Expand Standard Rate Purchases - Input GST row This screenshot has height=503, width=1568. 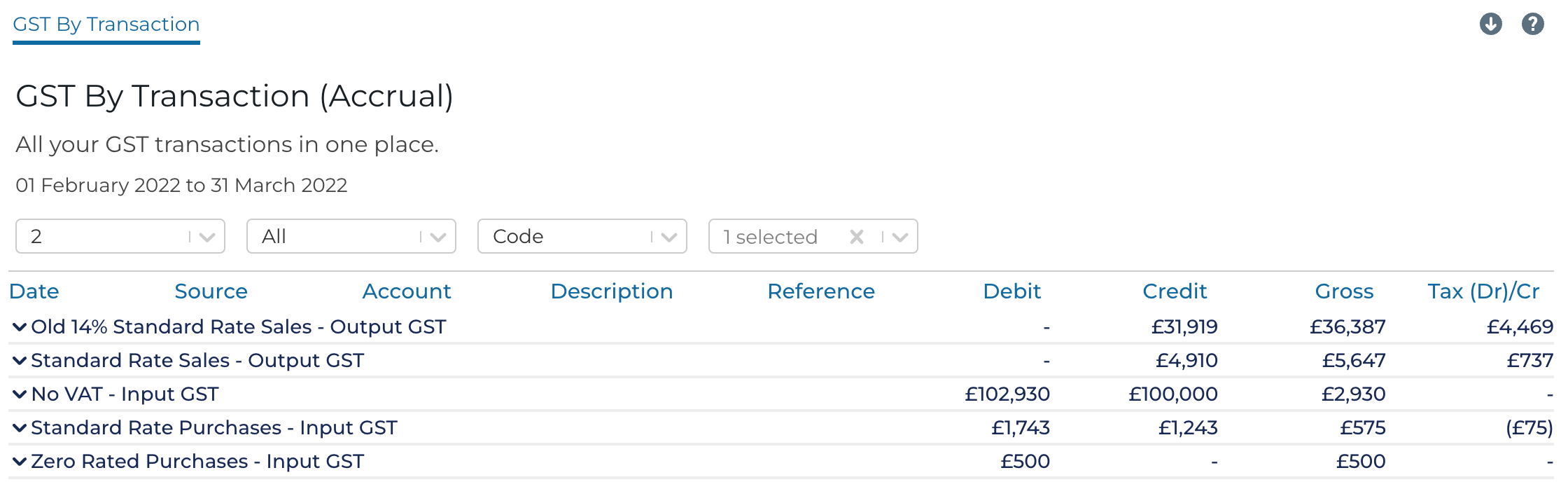coord(20,428)
